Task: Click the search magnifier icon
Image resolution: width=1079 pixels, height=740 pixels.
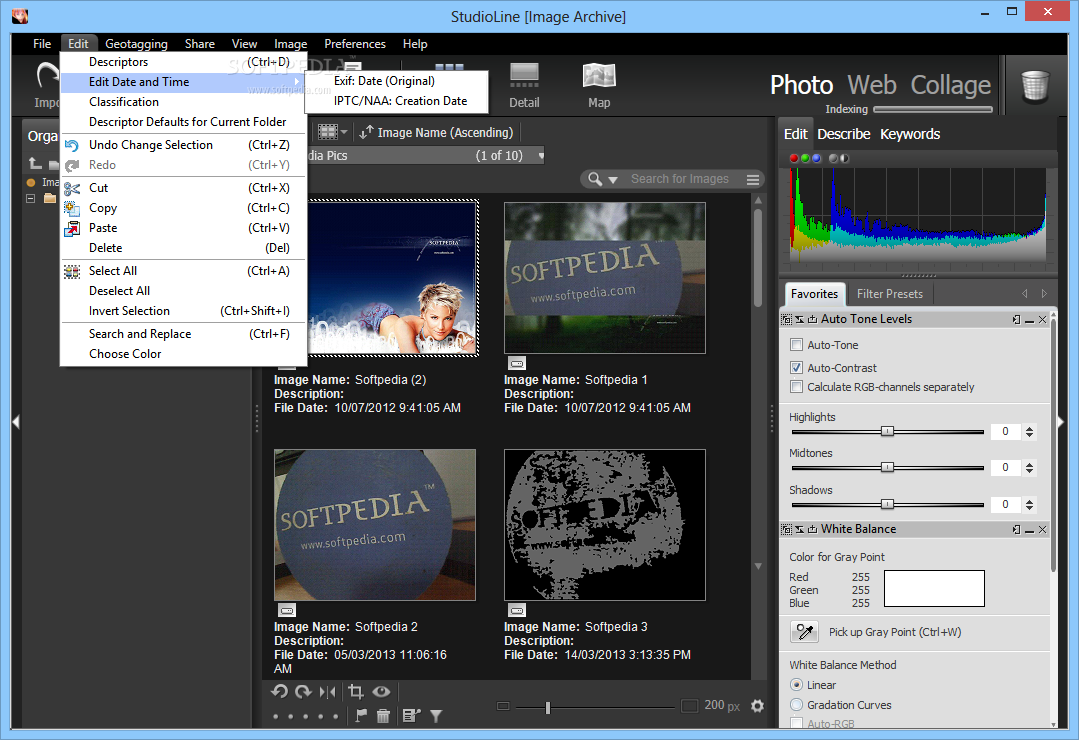Action: 595,179
